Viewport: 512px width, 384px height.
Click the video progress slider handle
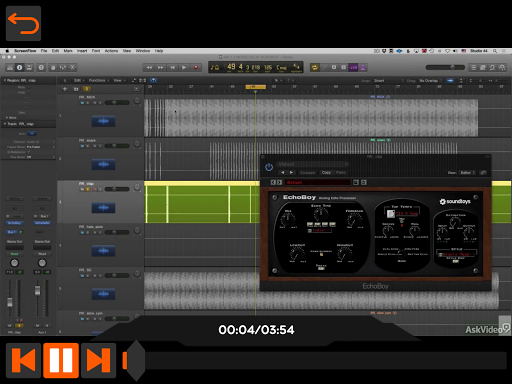coord(135,360)
